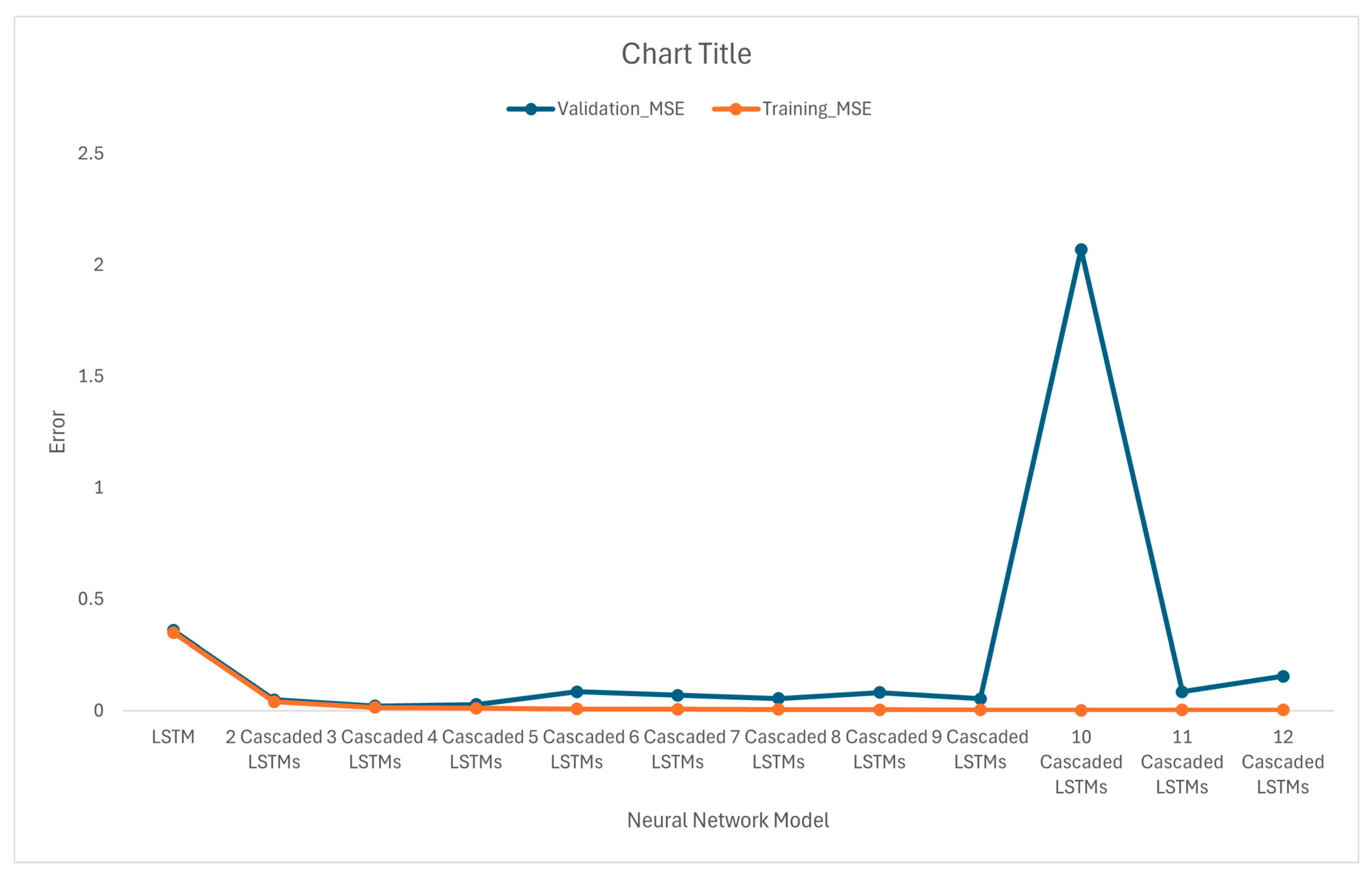This screenshot has height=880, width=1372.
Task: Click the 2.5 value on vertical axis
Action: [x=91, y=153]
